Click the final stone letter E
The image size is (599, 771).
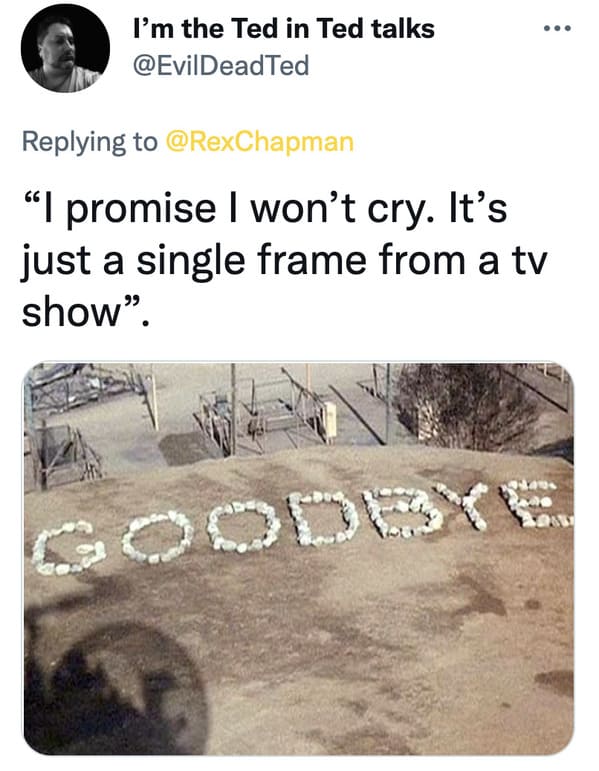coord(535,504)
